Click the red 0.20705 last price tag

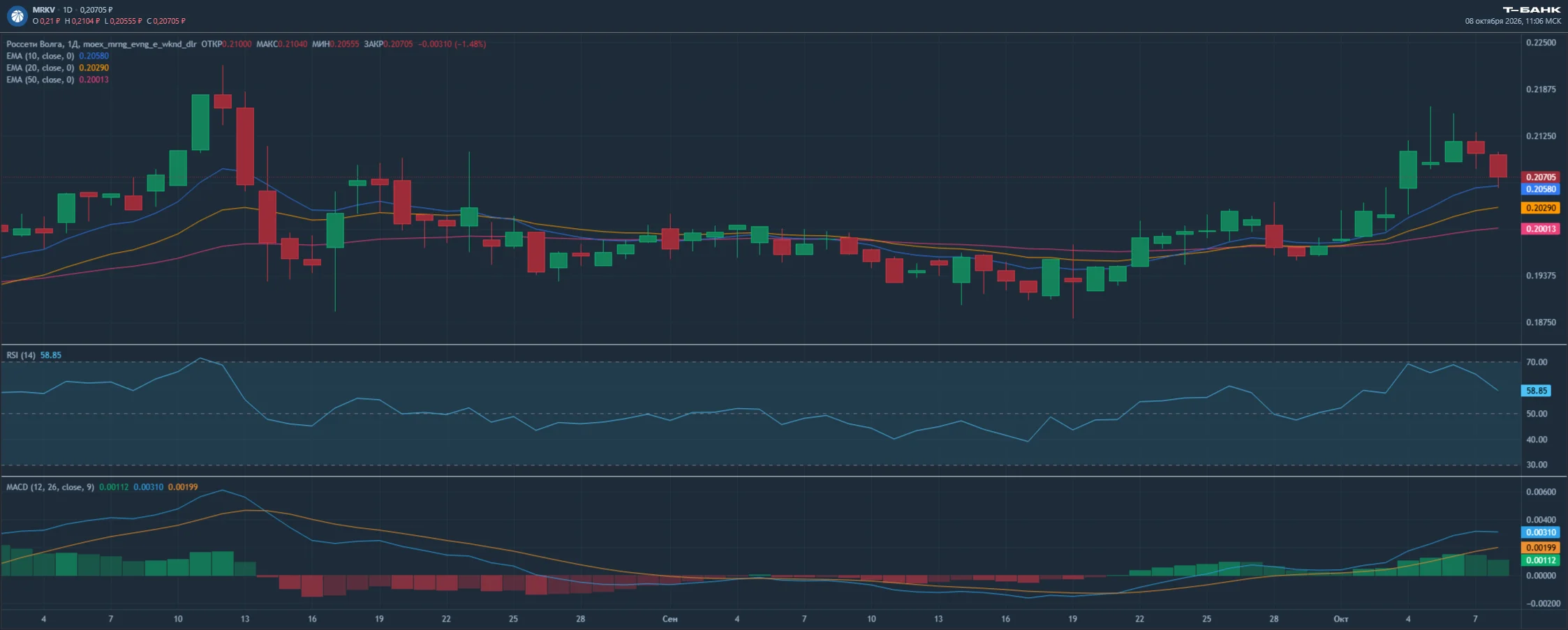coord(1541,177)
